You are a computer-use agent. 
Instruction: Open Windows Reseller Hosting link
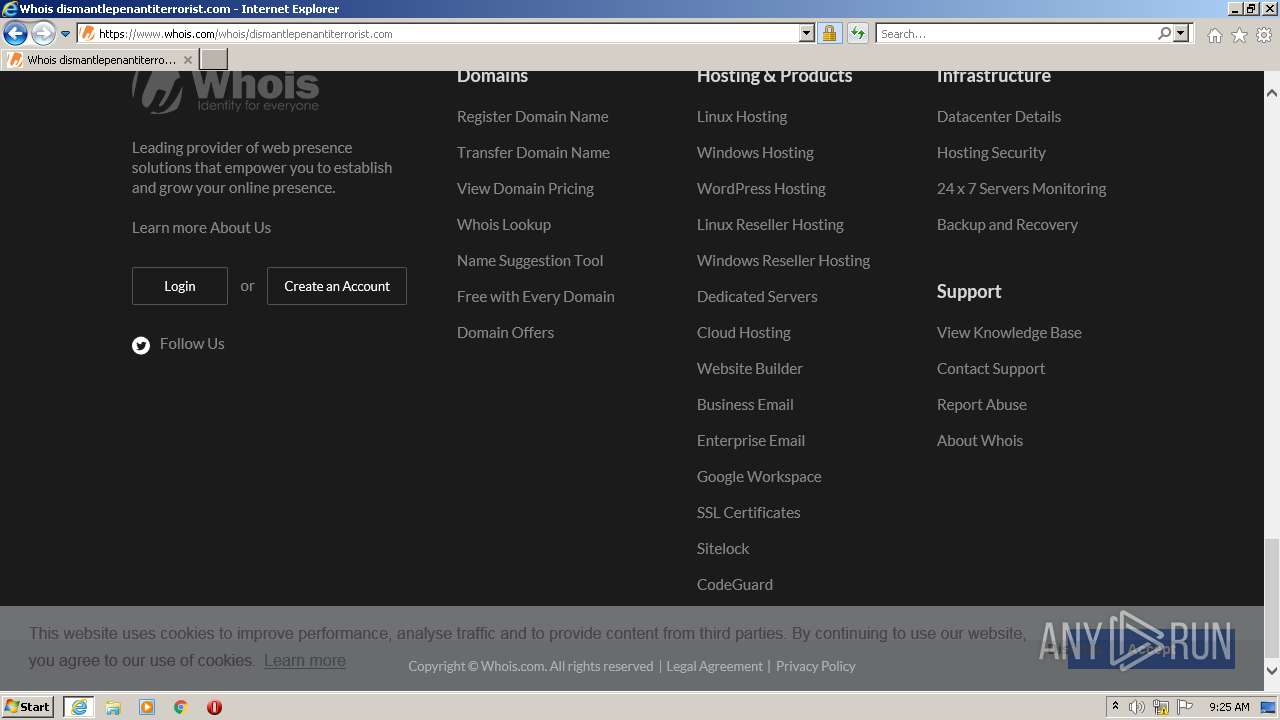[x=783, y=261]
